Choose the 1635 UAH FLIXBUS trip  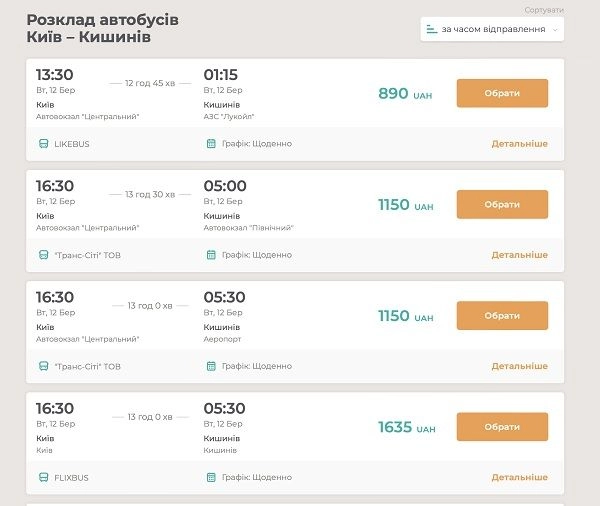[502, 427]
